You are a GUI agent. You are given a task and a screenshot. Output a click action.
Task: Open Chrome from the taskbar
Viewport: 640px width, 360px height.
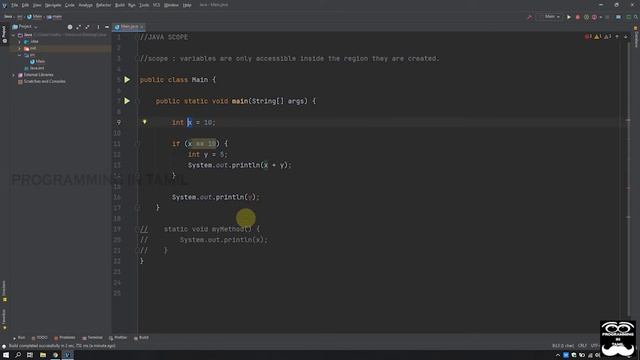55,355
